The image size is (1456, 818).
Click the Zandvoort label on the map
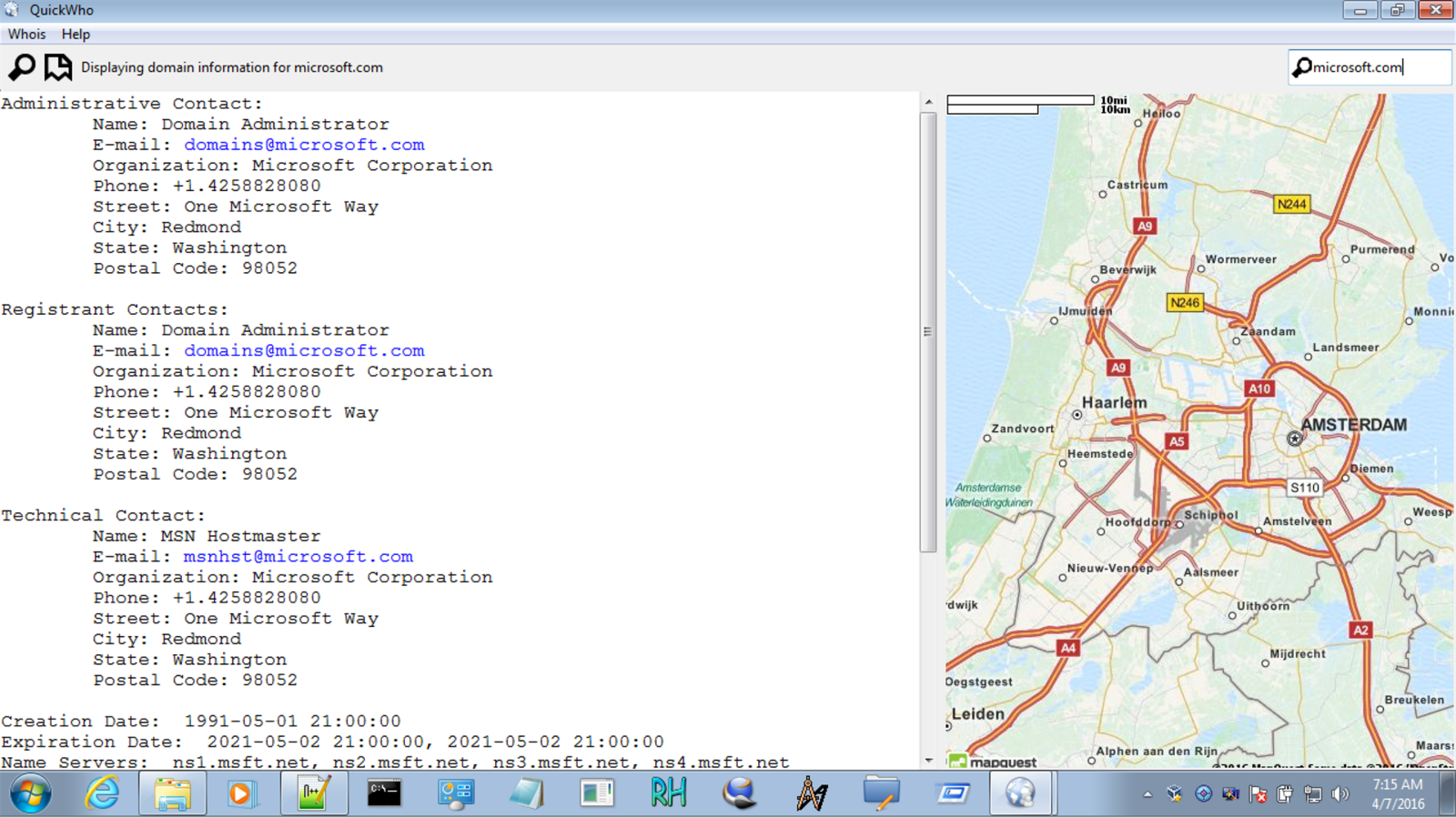click(x=1023, y=429)
